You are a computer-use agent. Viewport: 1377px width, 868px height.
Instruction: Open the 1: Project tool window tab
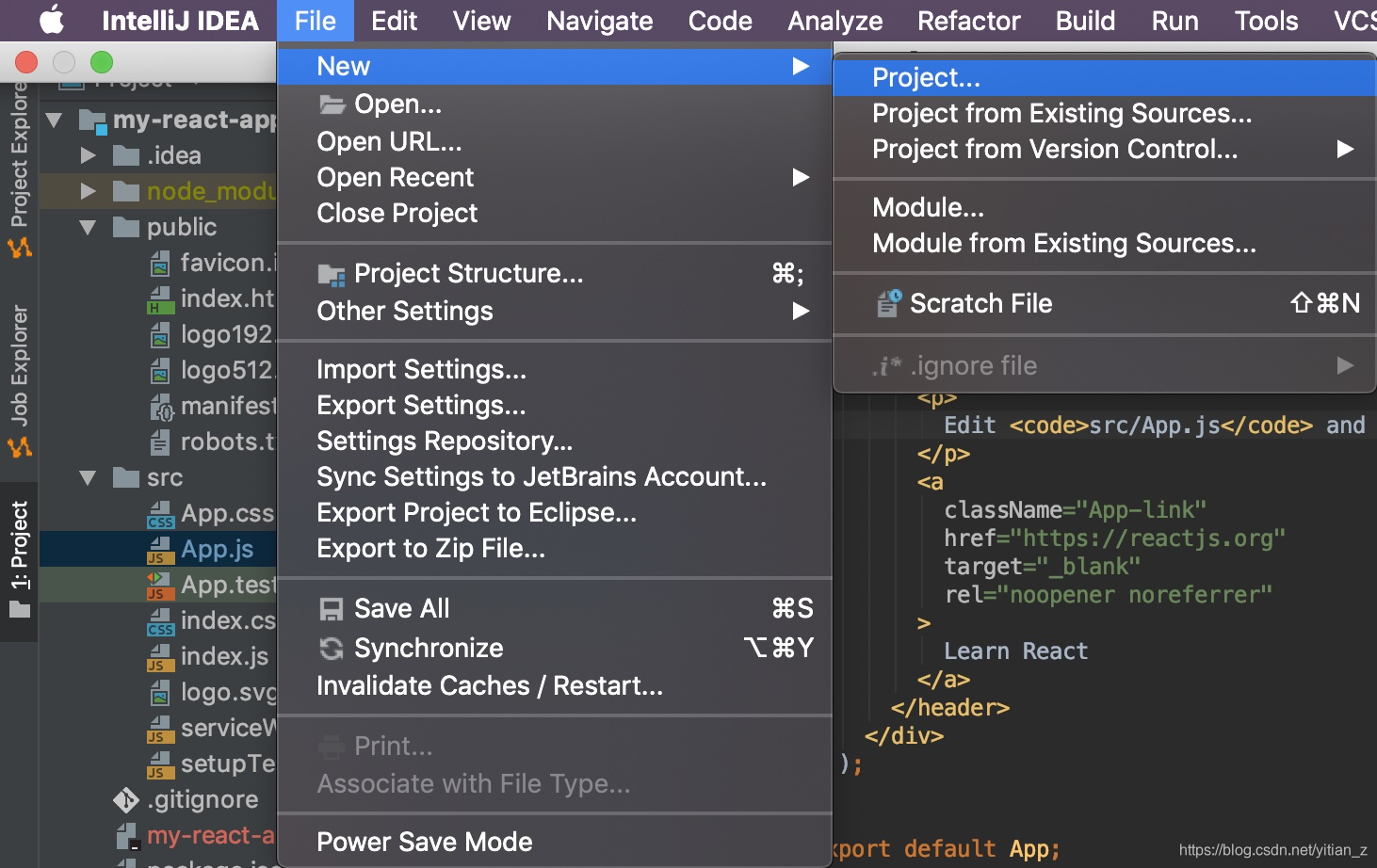(x=19, y=560)
